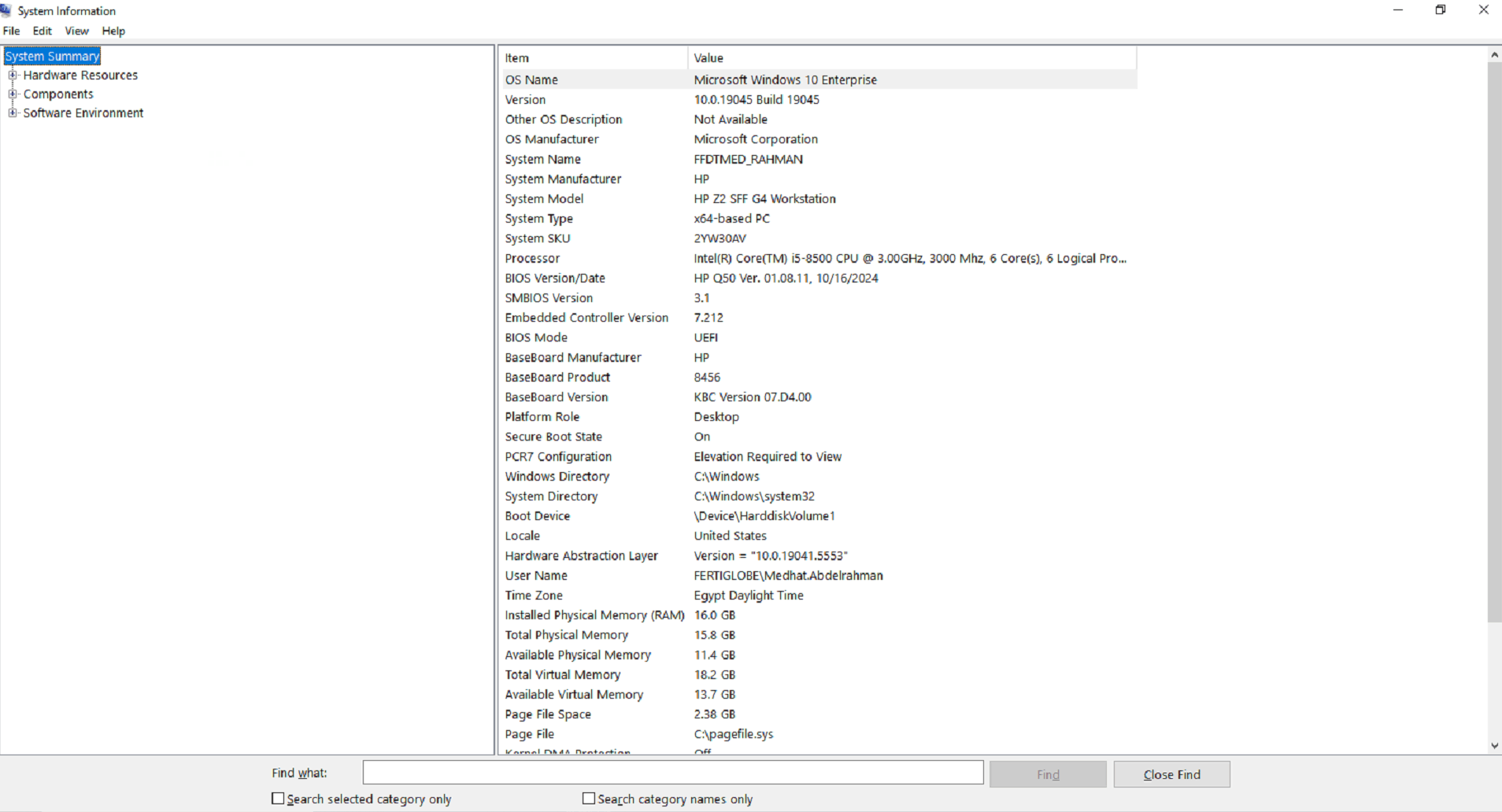Click the System Name item

coord(542,159)
